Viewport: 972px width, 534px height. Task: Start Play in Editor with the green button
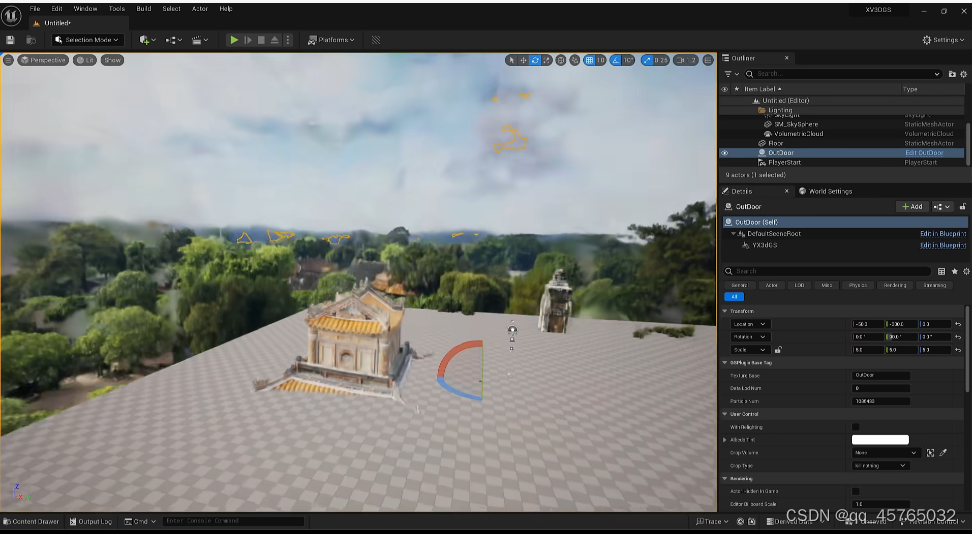click(x=234, y=40)
